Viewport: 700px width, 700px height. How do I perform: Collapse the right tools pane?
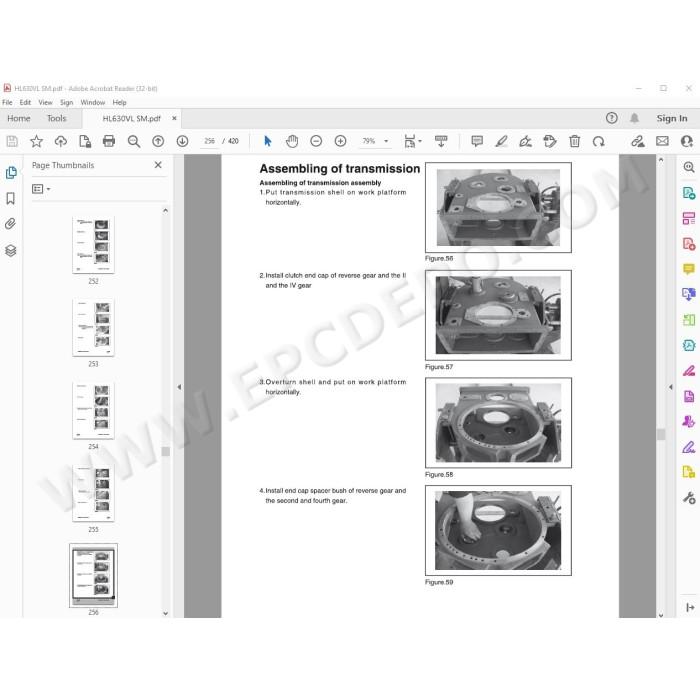coord(690,607)
